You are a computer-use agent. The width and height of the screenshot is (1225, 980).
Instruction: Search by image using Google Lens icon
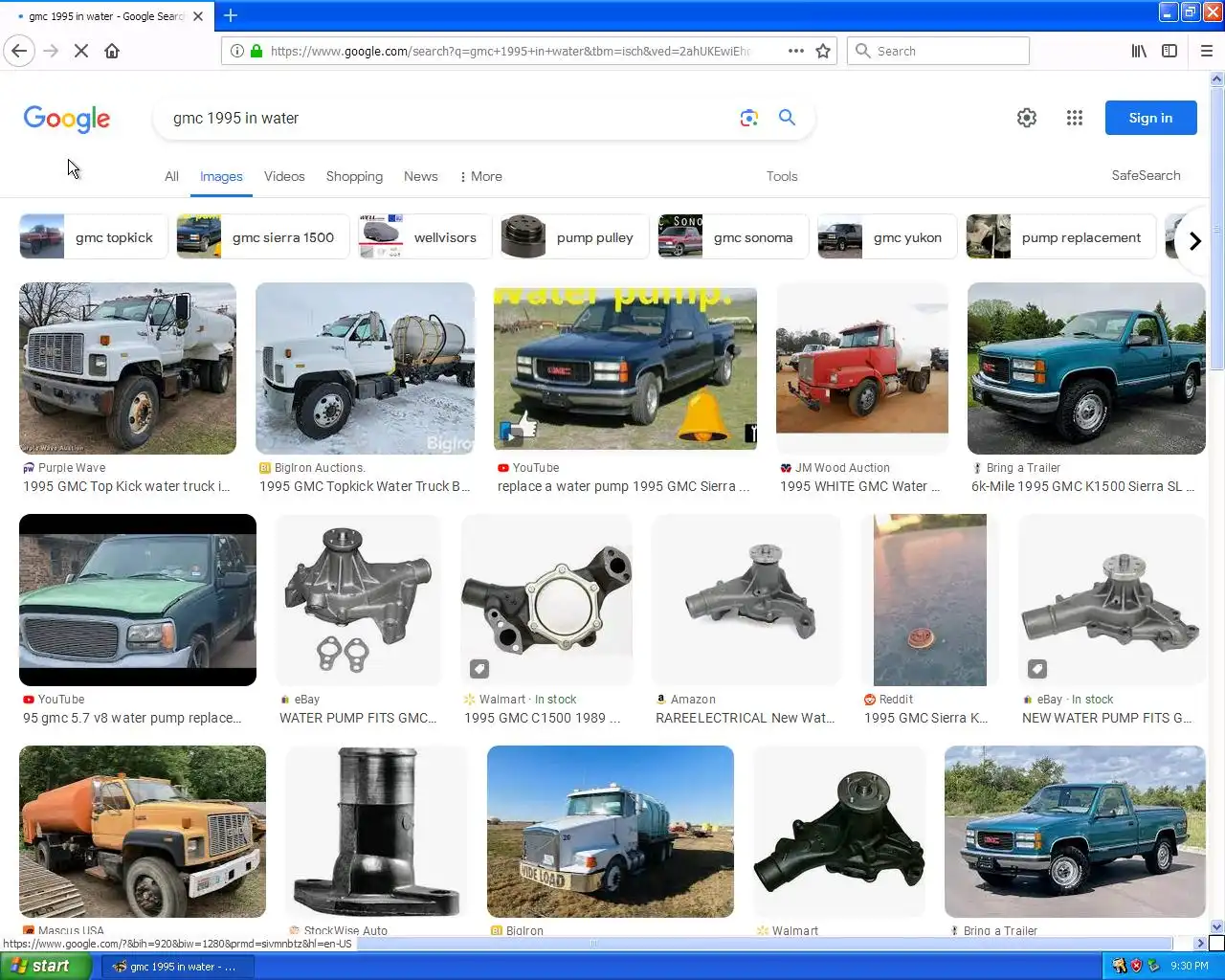[748, 118]
